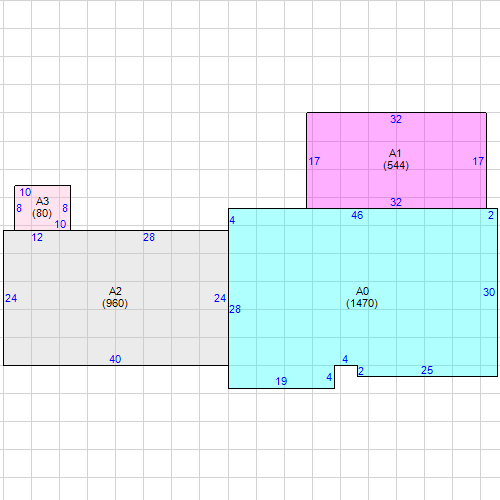Select the 28 dimension on A2's top edge
This screenshot has height=500, width=500.
click(149, 237)
